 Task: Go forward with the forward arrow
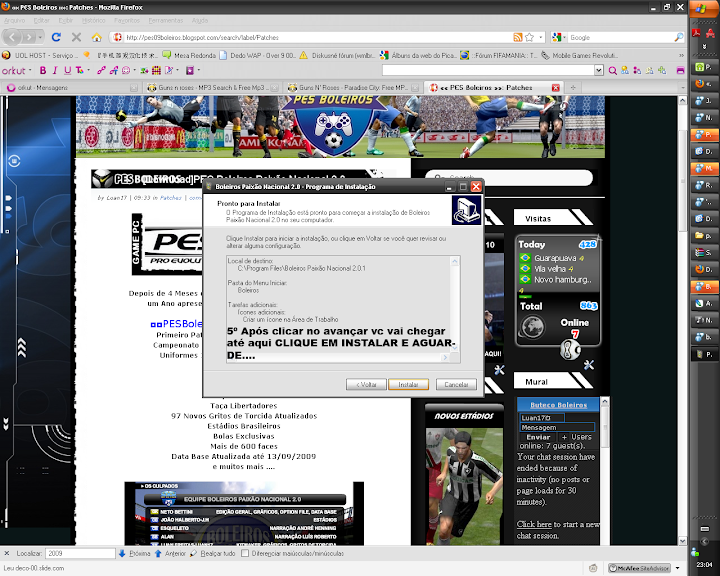tap(29, 37)
